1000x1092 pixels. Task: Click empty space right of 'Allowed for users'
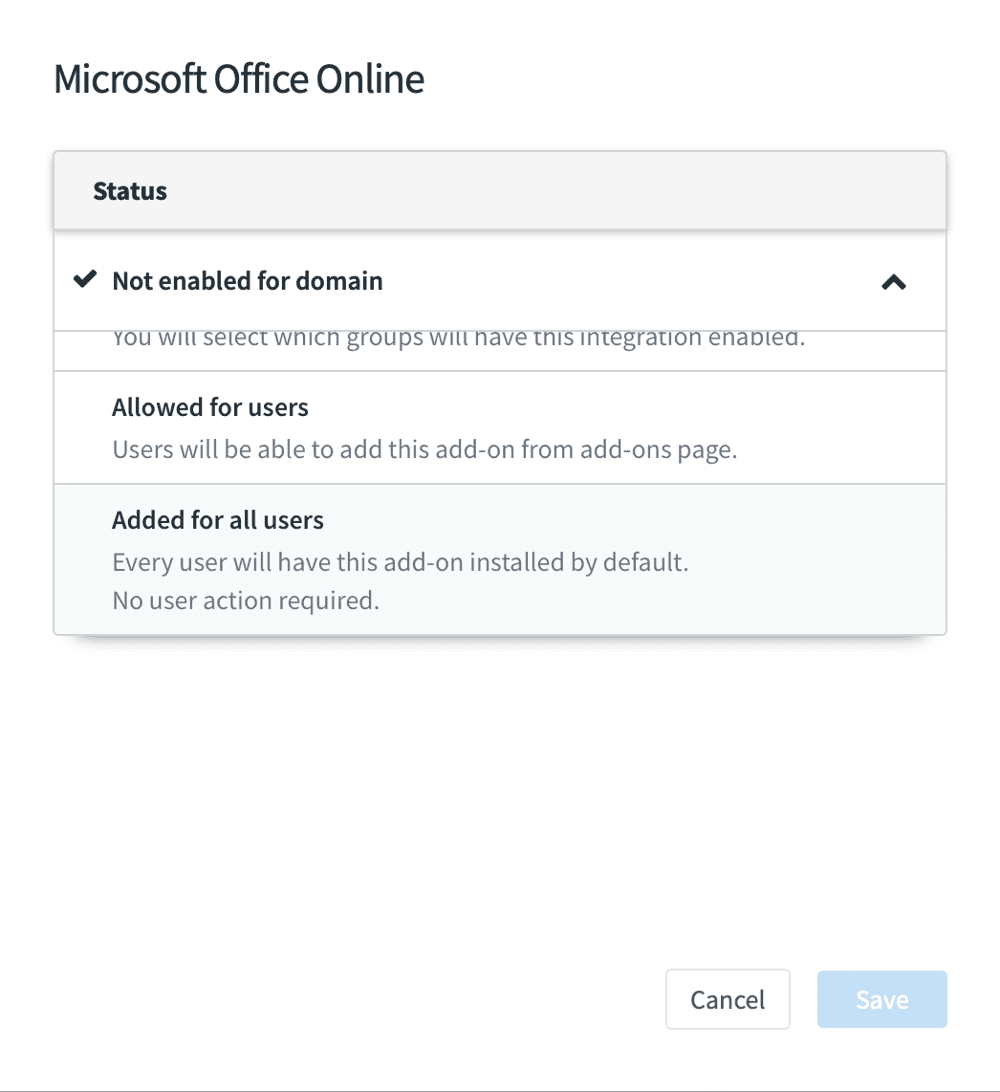pyautogui.click(x=627, y=407)
